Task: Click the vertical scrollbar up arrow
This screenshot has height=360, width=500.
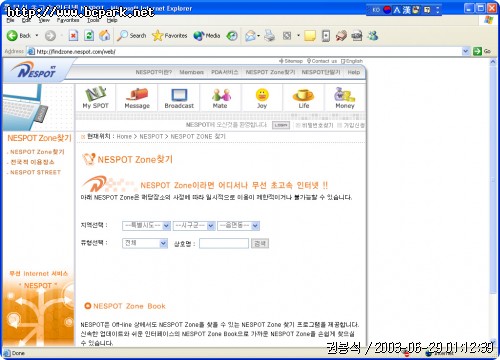Action: click(493, 62)
